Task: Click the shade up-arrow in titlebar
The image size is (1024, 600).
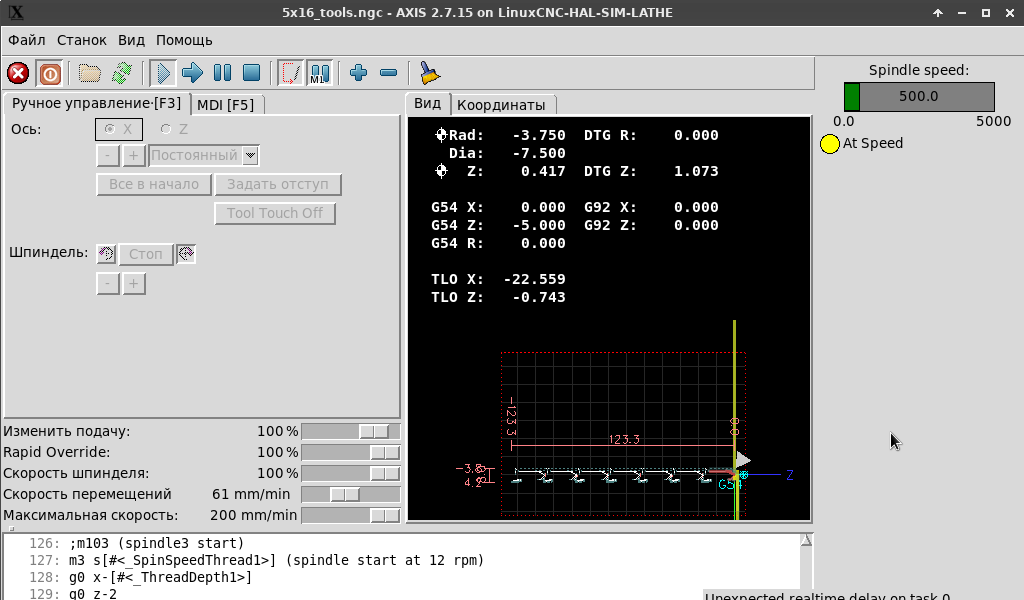Action: [938, 13]
